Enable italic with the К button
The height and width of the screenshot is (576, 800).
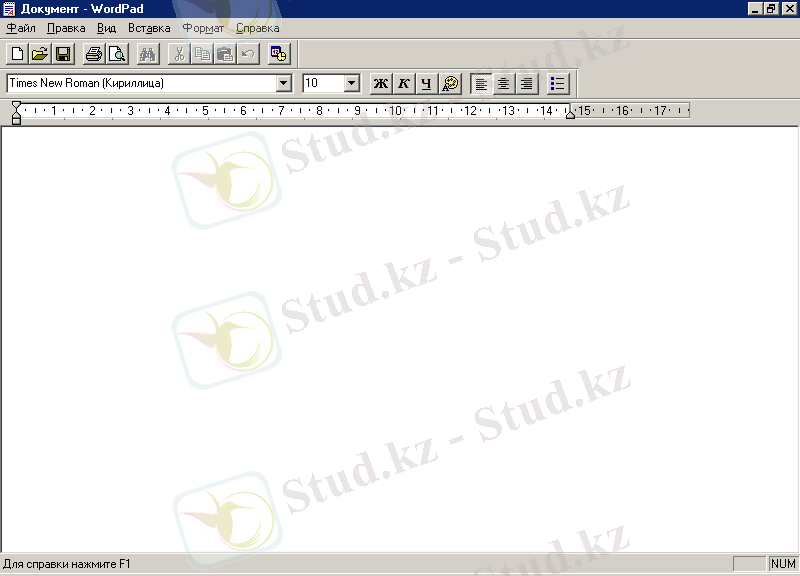click(404, 84)
